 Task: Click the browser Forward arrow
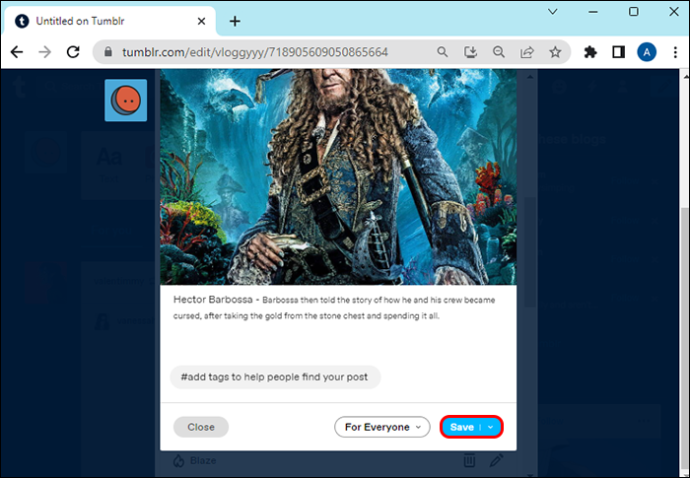(45, 52)
